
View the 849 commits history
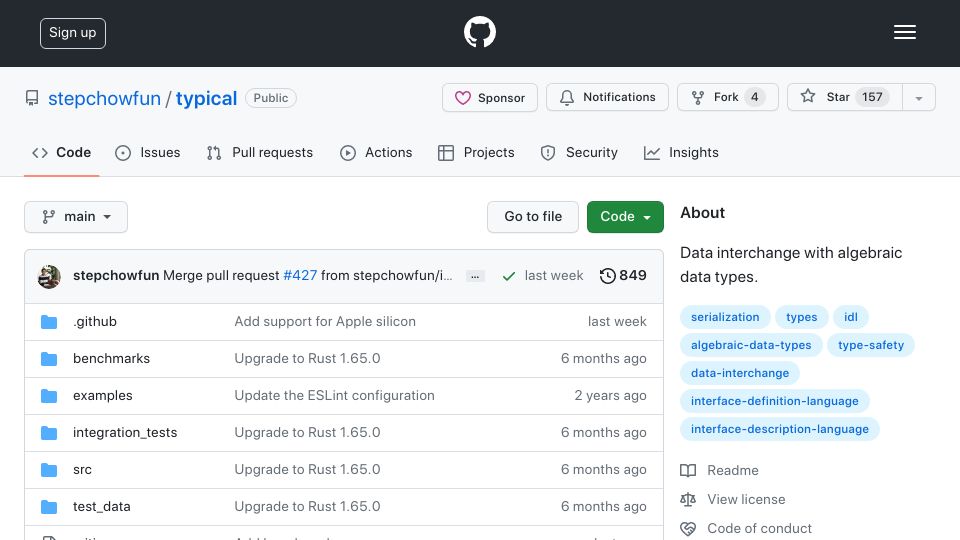pos(623,276)
